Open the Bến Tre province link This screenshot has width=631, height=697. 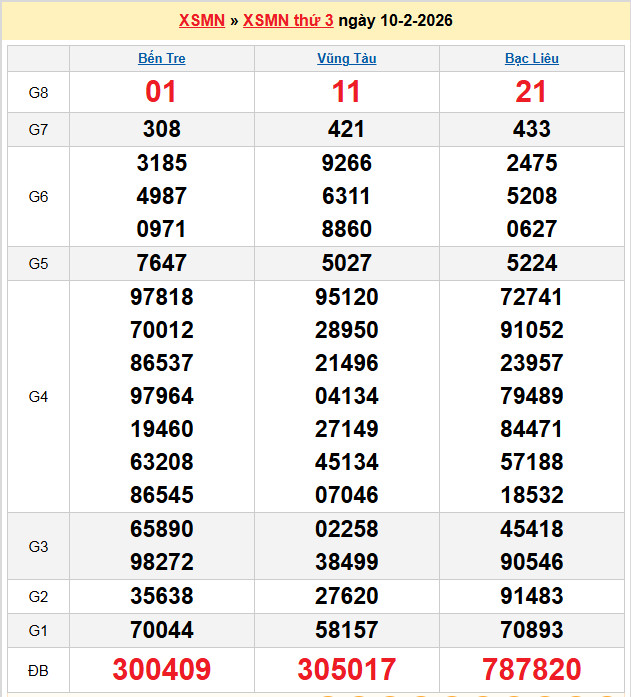click(x=161, y=59)
